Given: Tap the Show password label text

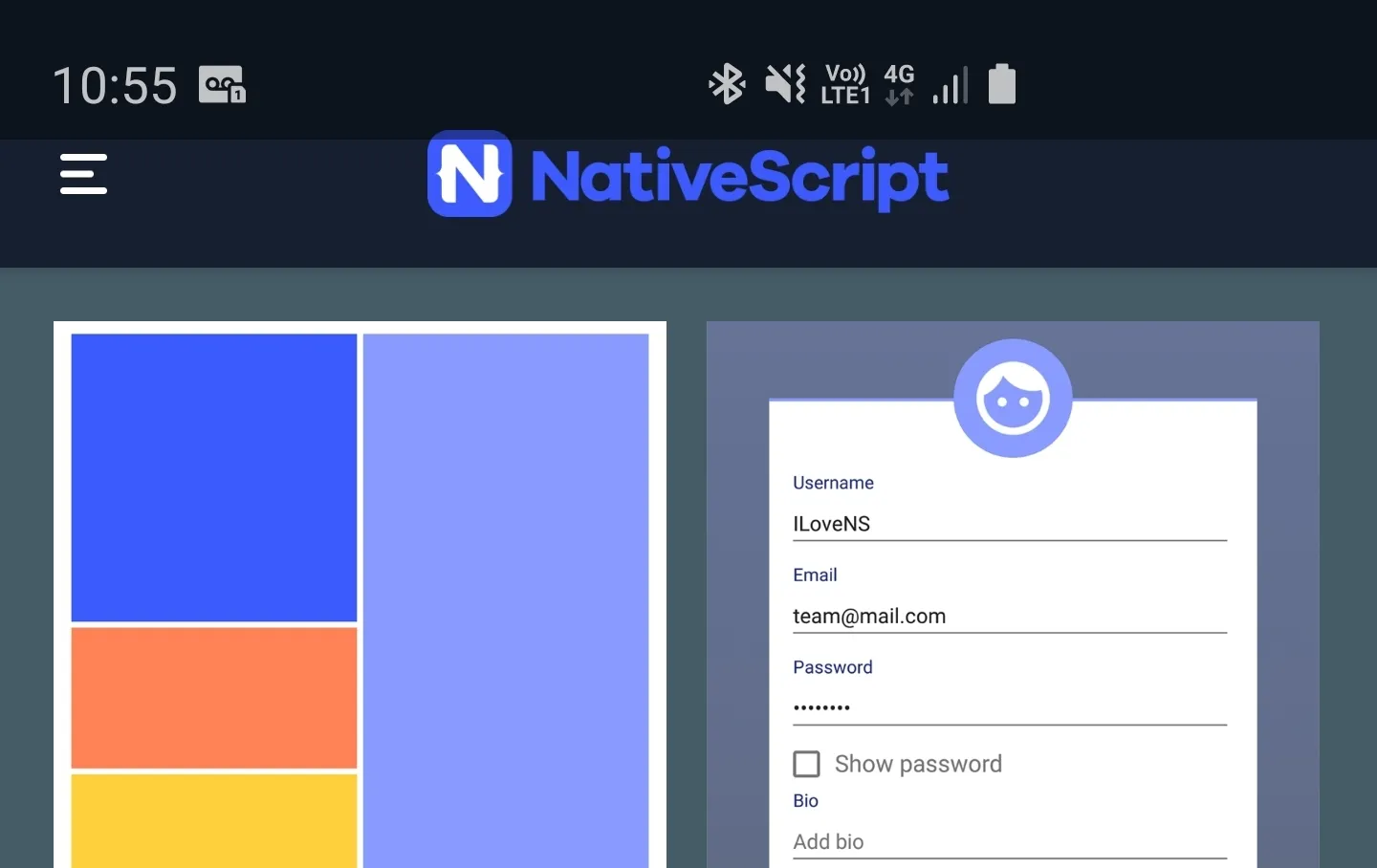Looking at the screenshot, I should point(918,764).
